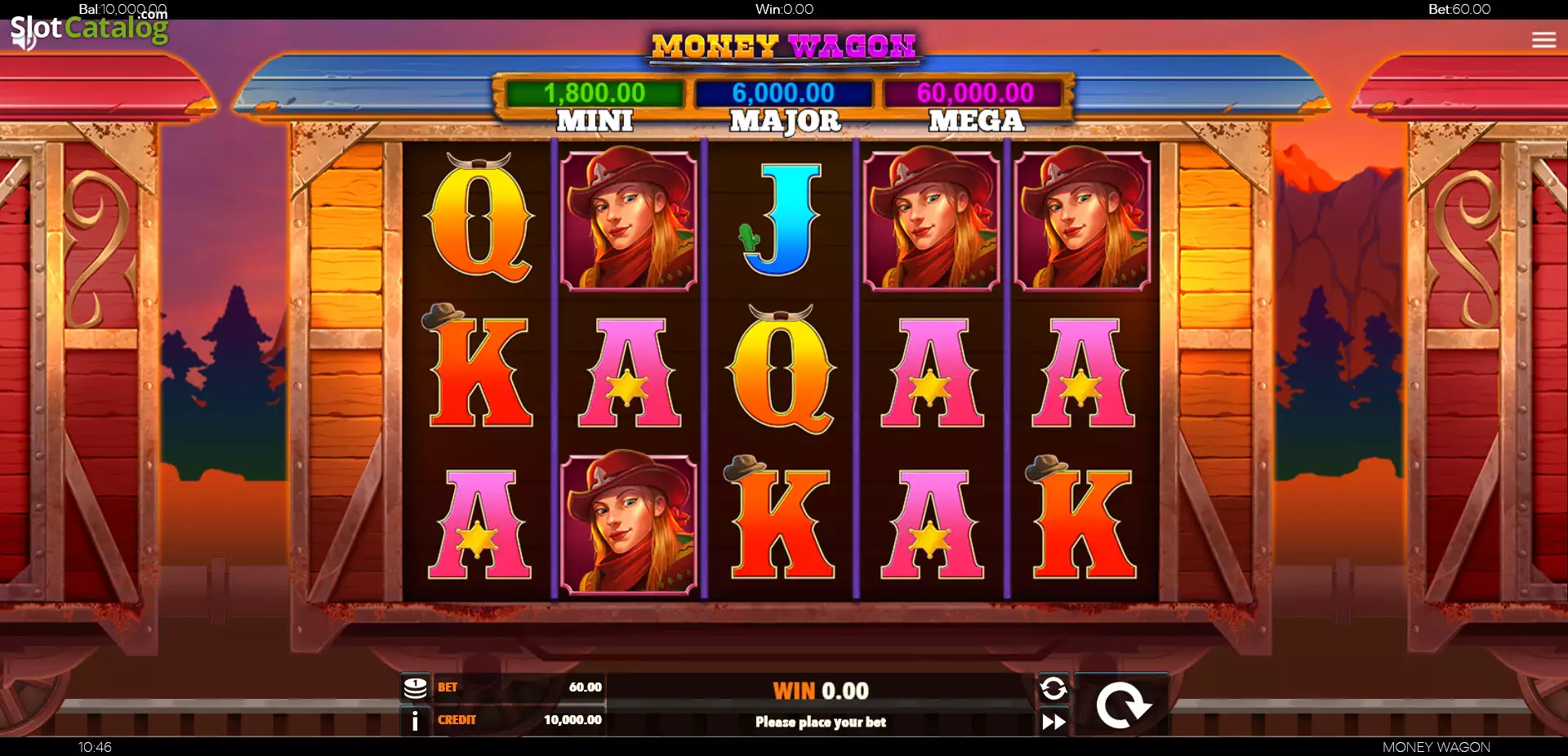The image size is (1568, 756).
Task: Click the blue J cactus symbol
Action: (781, 218)
